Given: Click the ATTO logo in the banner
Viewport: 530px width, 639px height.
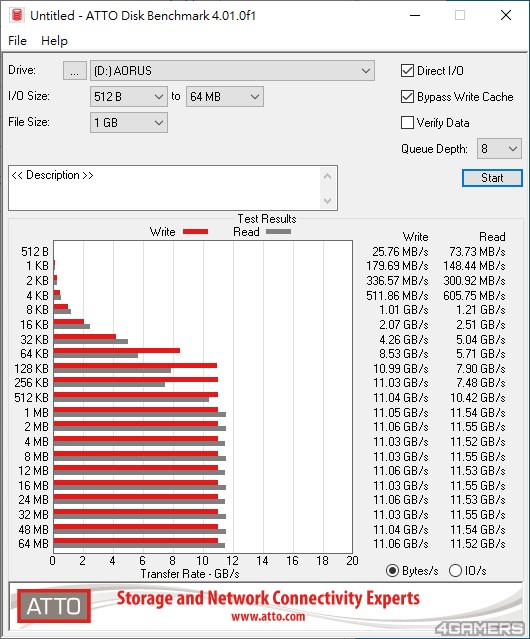Looking at the screenshot, I should point(54,606).
